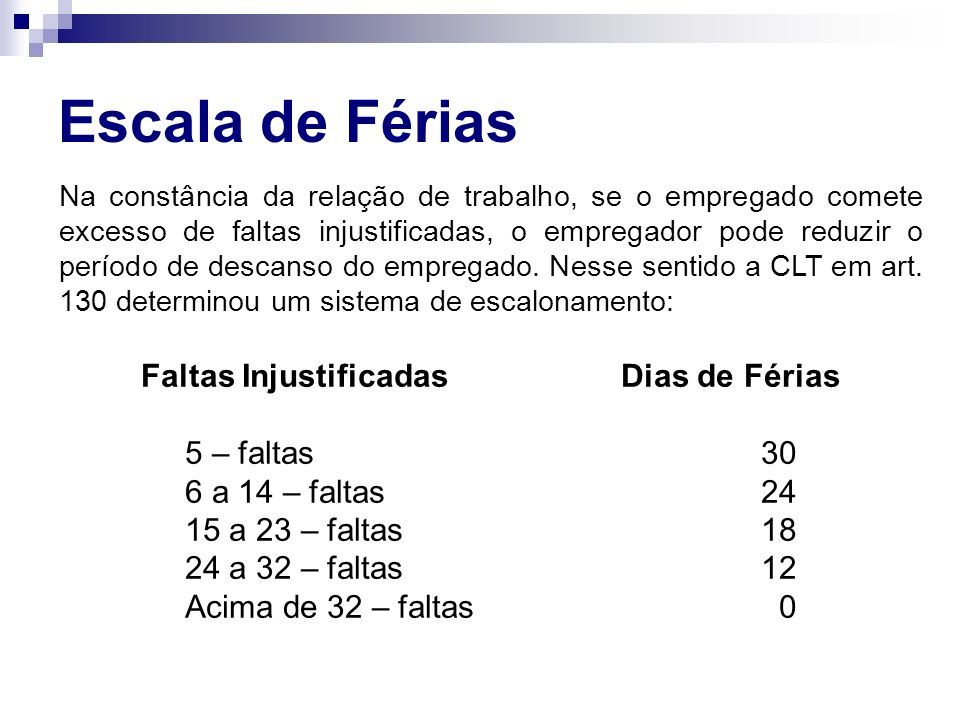Viewport: 960px width, 720px height.
Task: Click the value 12 in Dias de Férias
Action: (779, 568)
